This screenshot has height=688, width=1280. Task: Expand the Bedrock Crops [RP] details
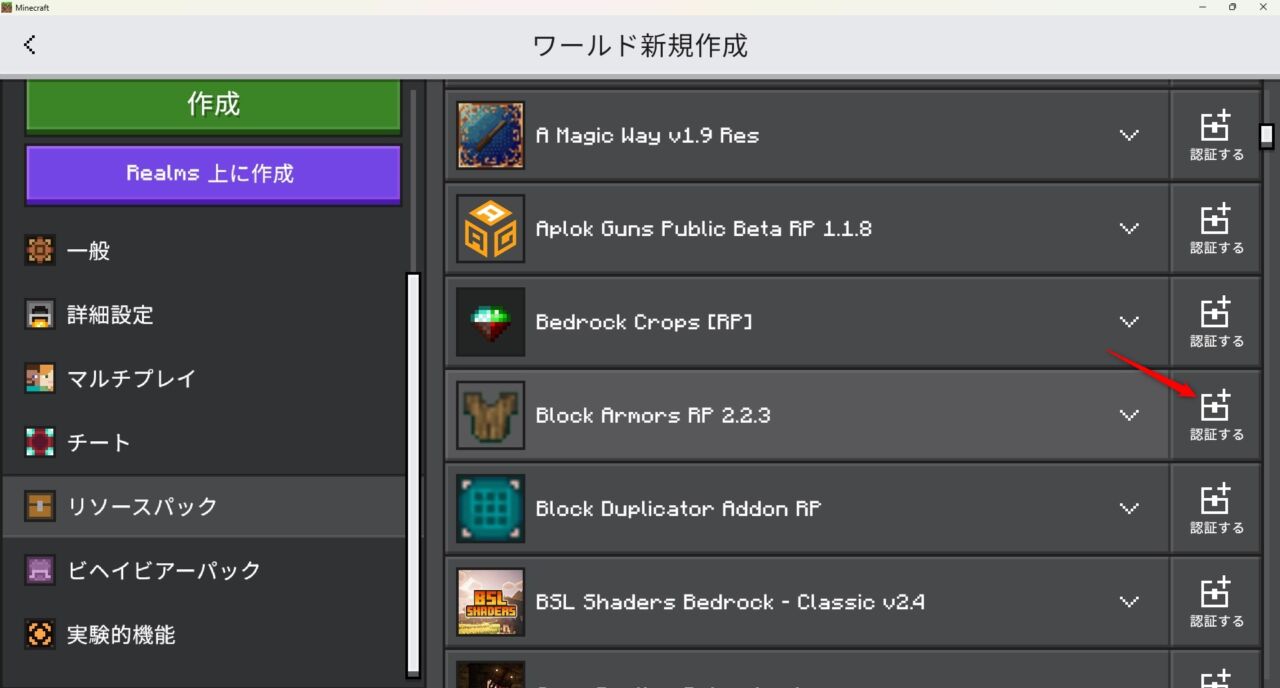coord(1129,322)
